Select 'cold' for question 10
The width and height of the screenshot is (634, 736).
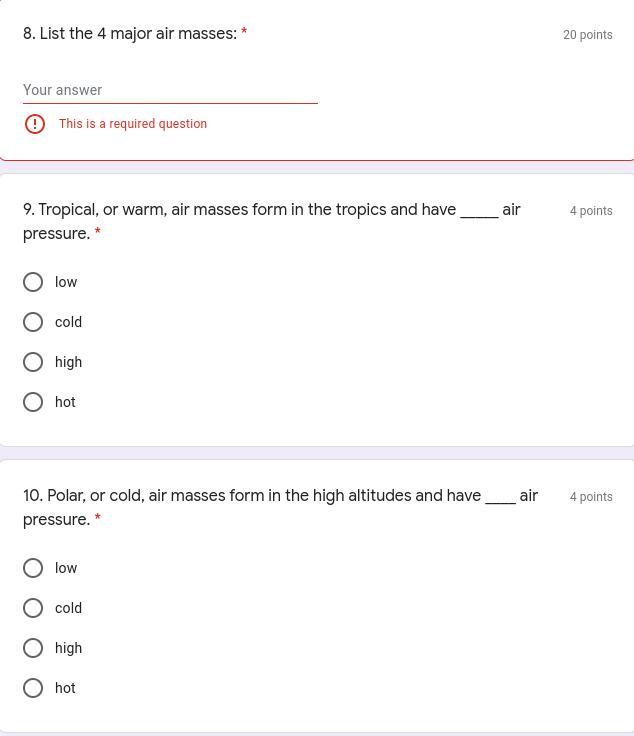[x=33, y=608]
